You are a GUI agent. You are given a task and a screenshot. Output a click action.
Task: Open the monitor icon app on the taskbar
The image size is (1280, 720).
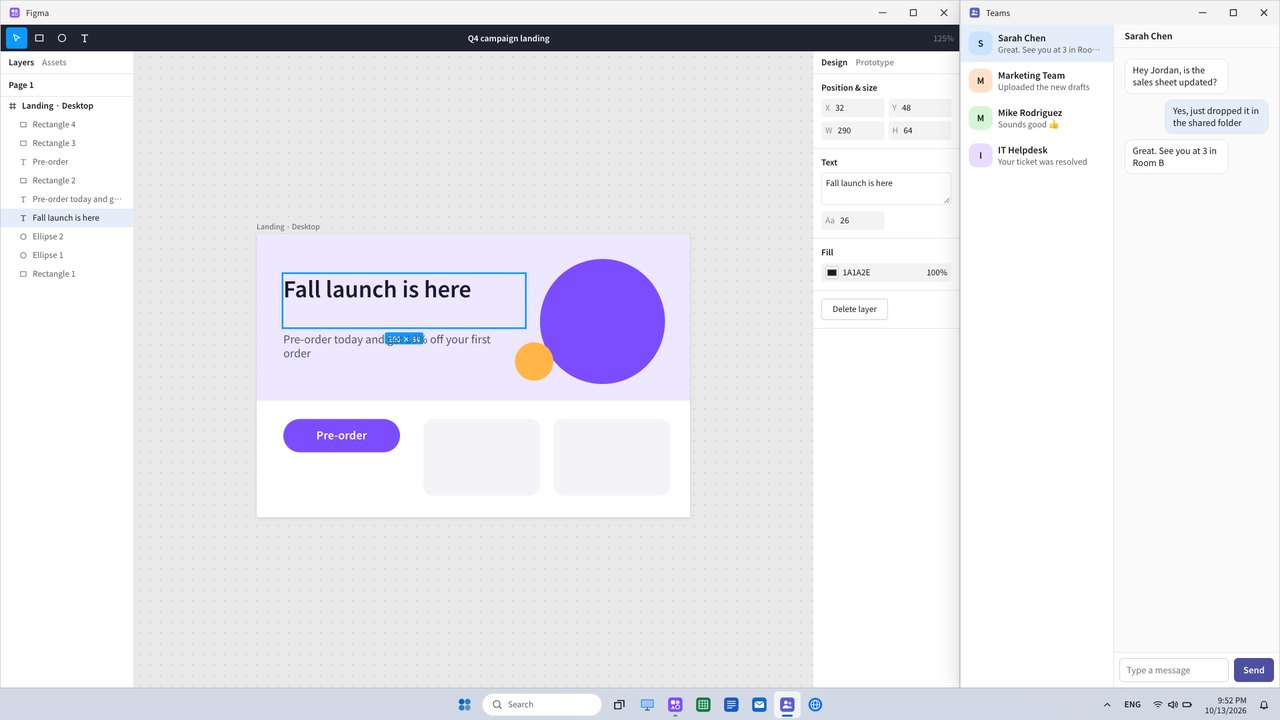point(647,704)
